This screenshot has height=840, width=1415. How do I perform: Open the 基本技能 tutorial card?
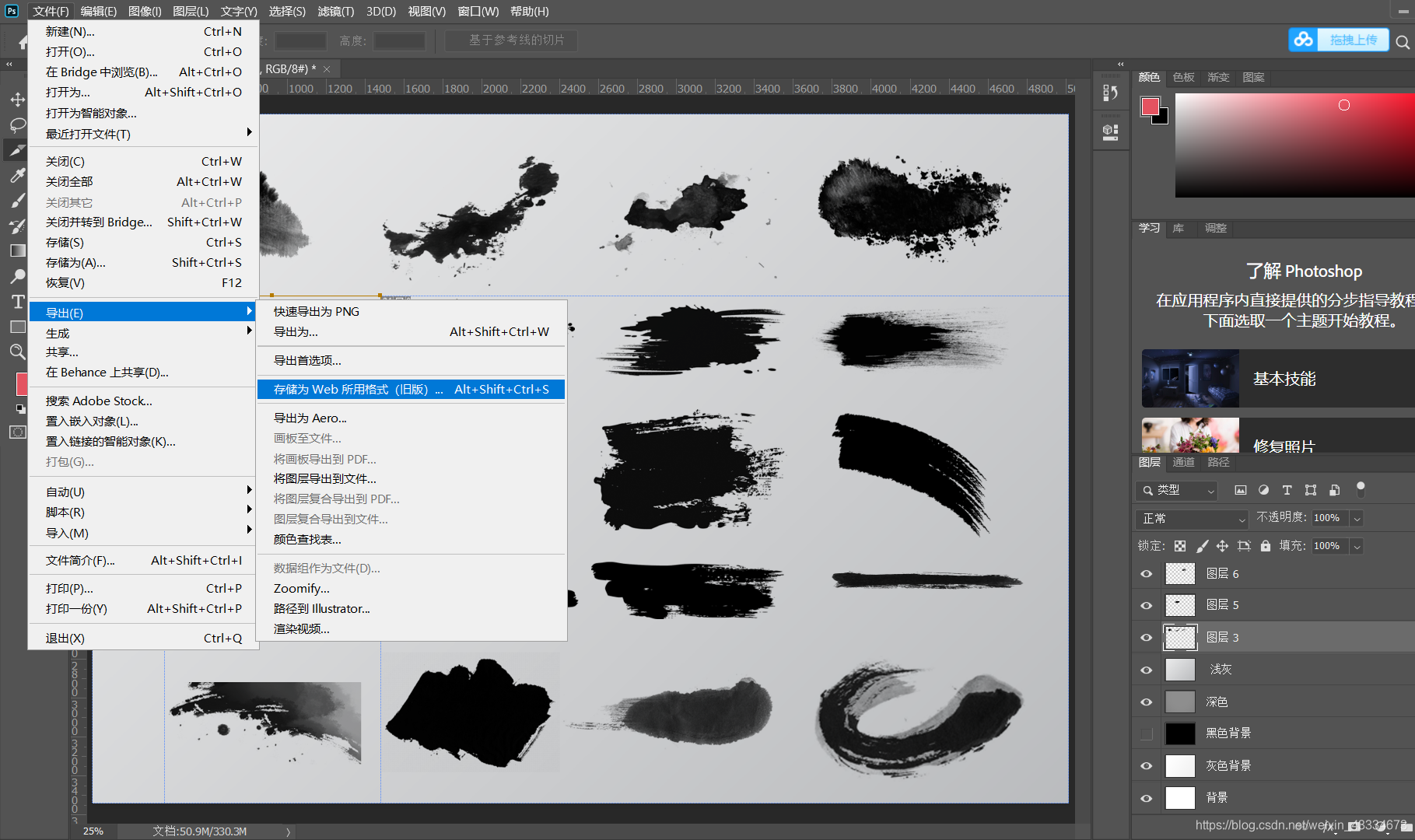[1278, 379]
